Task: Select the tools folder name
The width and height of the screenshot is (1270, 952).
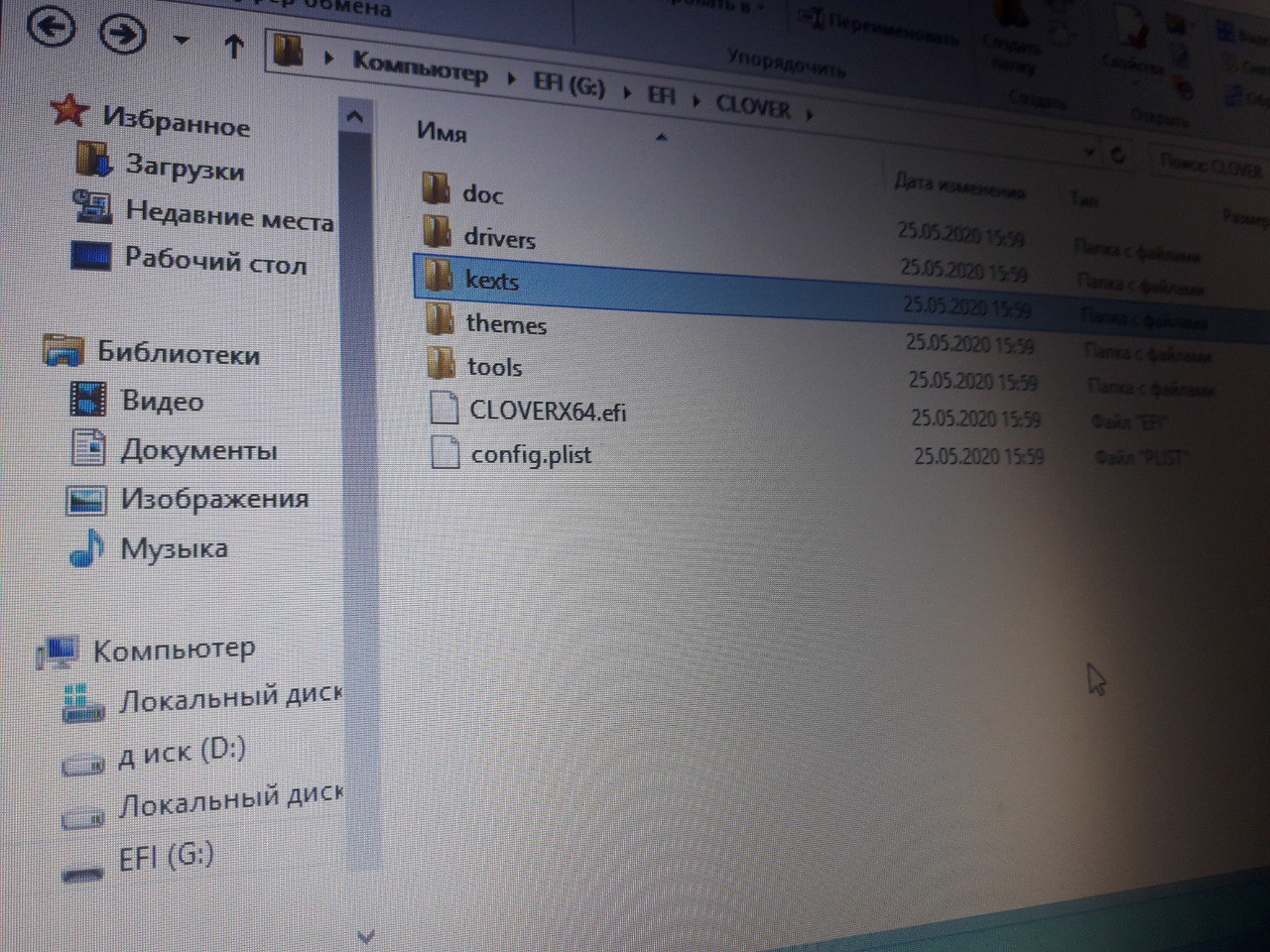Action: pos(494,367)
